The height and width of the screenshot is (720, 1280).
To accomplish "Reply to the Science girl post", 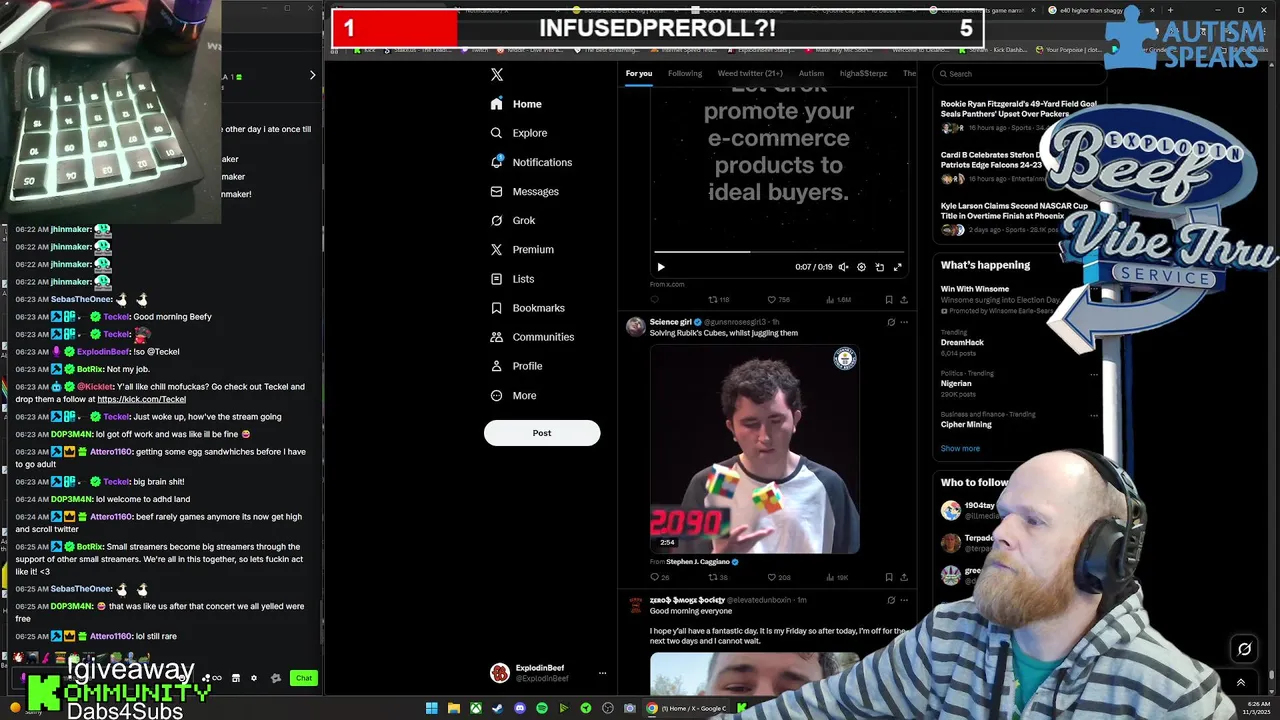I will (659, 577).
